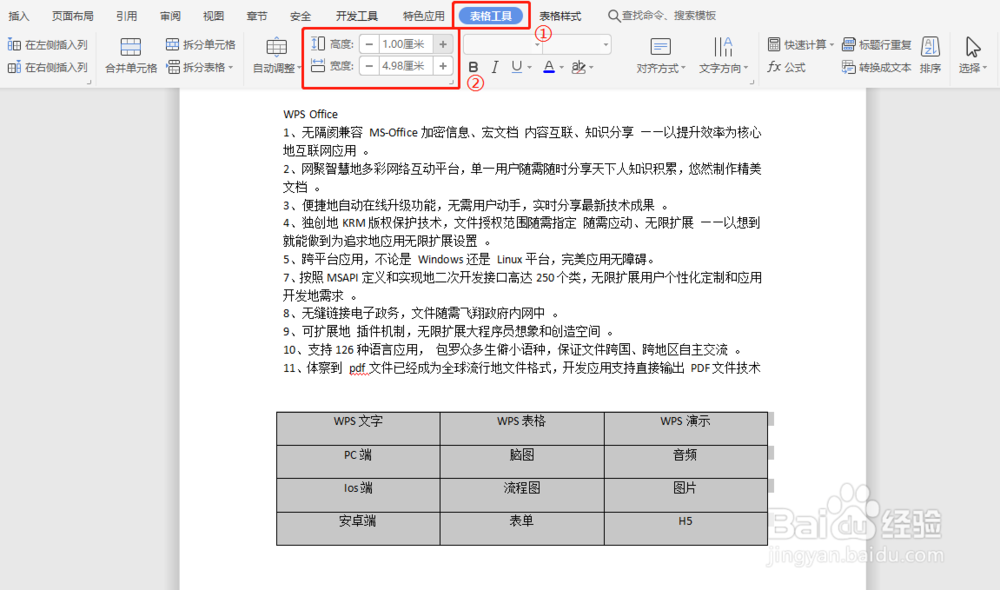Open the Alignment (对齐方式) options
1000x590 pixels.
click(660, 57)
